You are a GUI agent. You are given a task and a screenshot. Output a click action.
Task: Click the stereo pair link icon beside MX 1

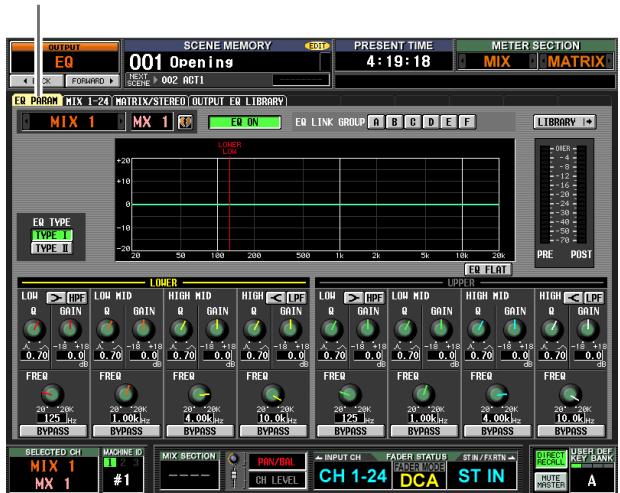(185, 122)
